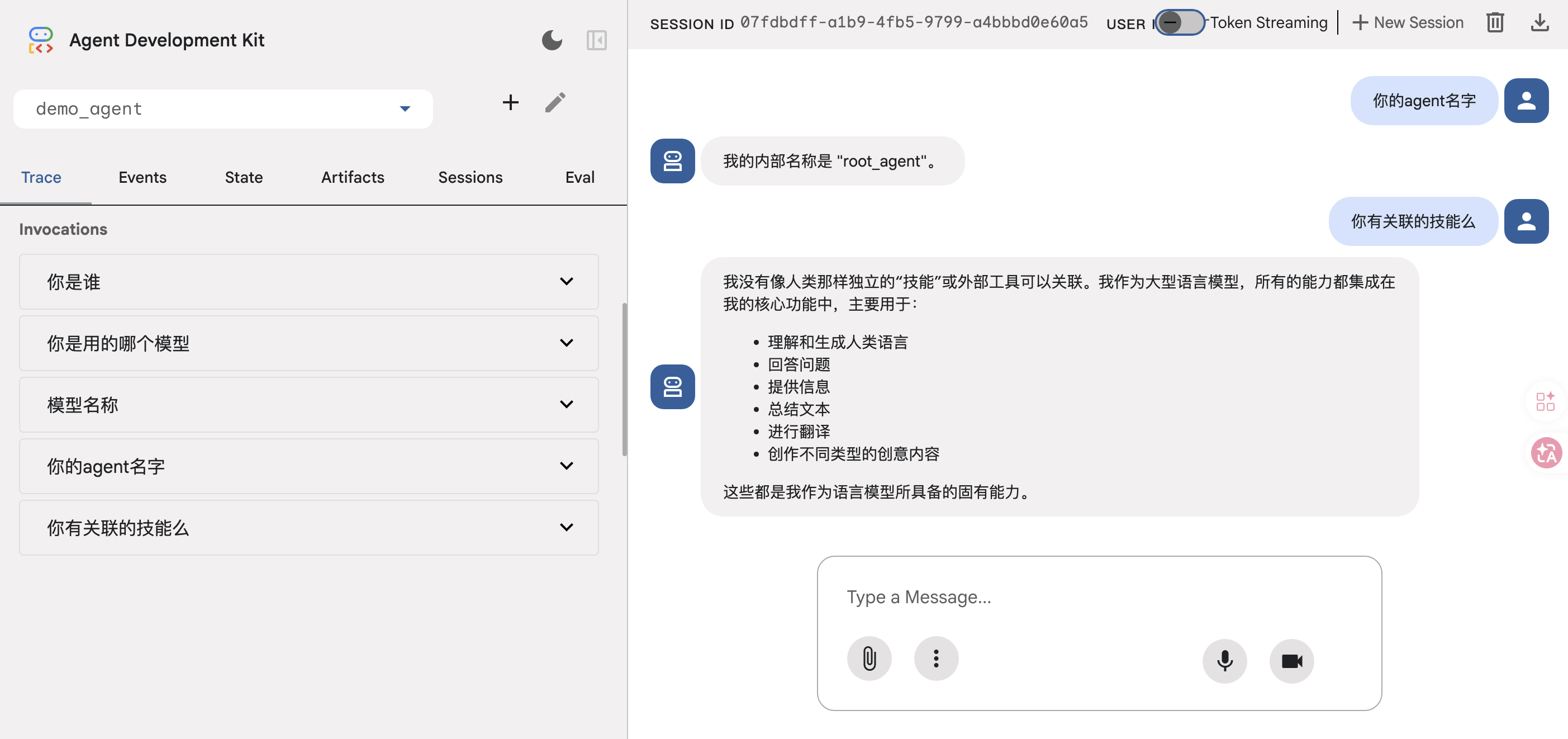Open the Sessions tab
The image size is (1568, 739).
pos(471,178)
